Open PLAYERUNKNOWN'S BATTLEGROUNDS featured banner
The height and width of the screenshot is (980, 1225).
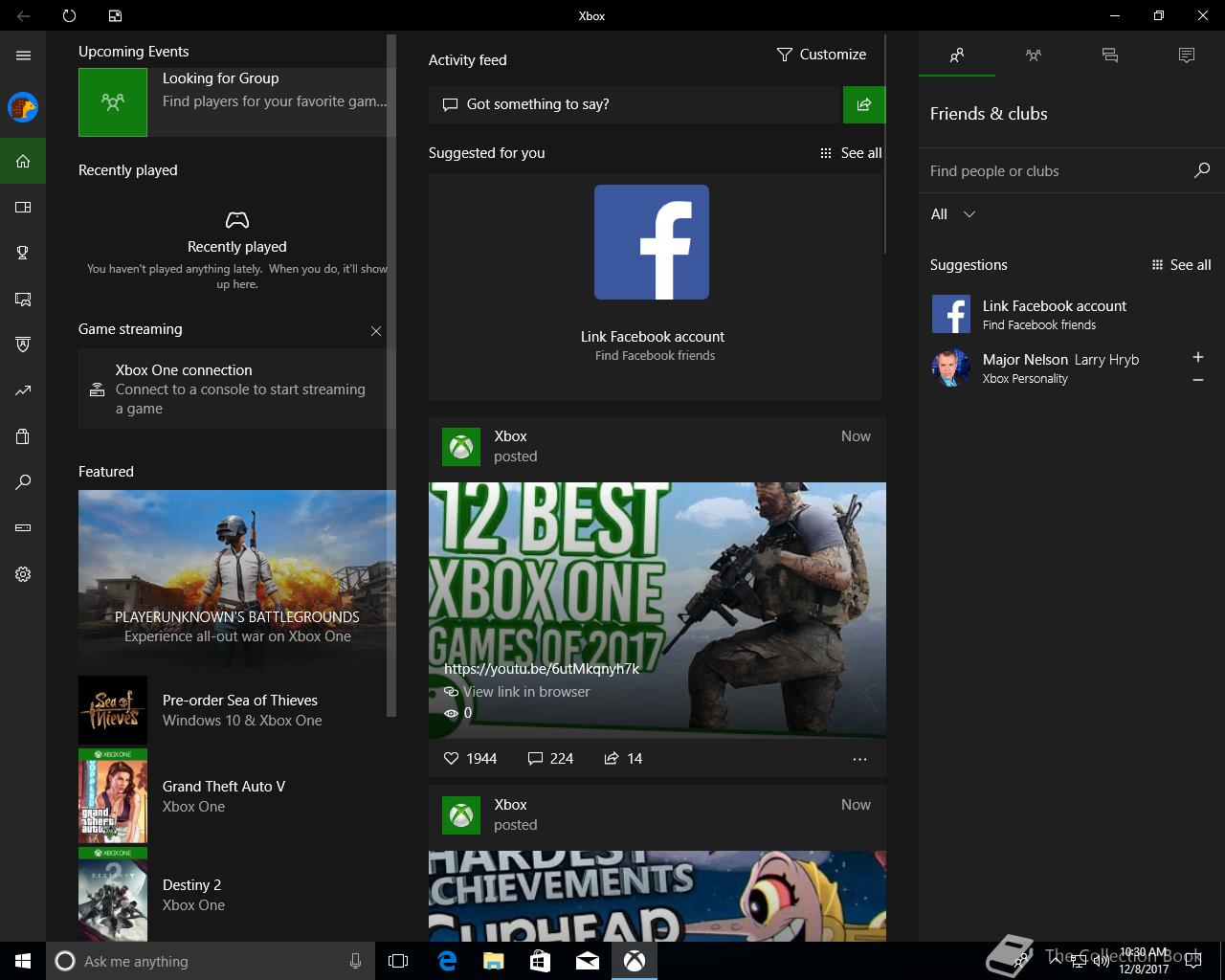click(237, 578)
